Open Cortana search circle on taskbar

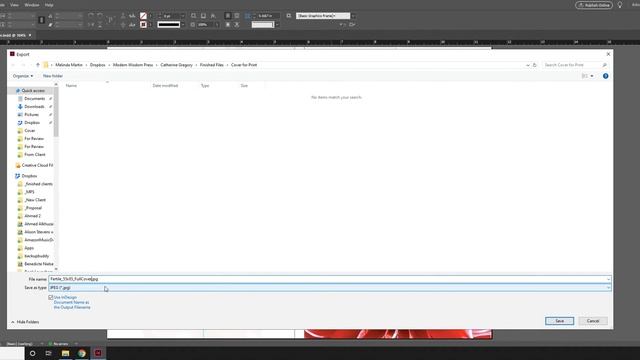click(x=32, y=353)
